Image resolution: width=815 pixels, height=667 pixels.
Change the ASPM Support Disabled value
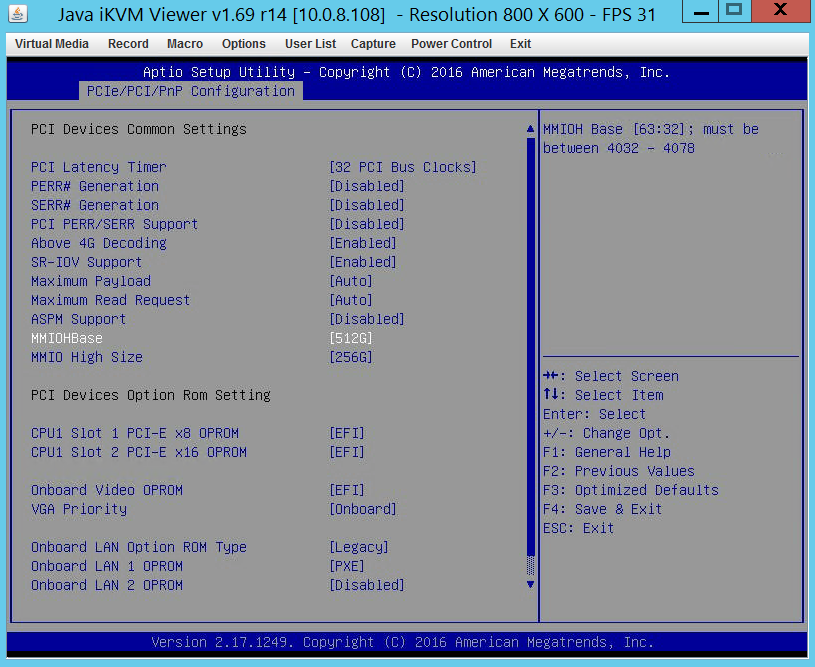point(366,319)
